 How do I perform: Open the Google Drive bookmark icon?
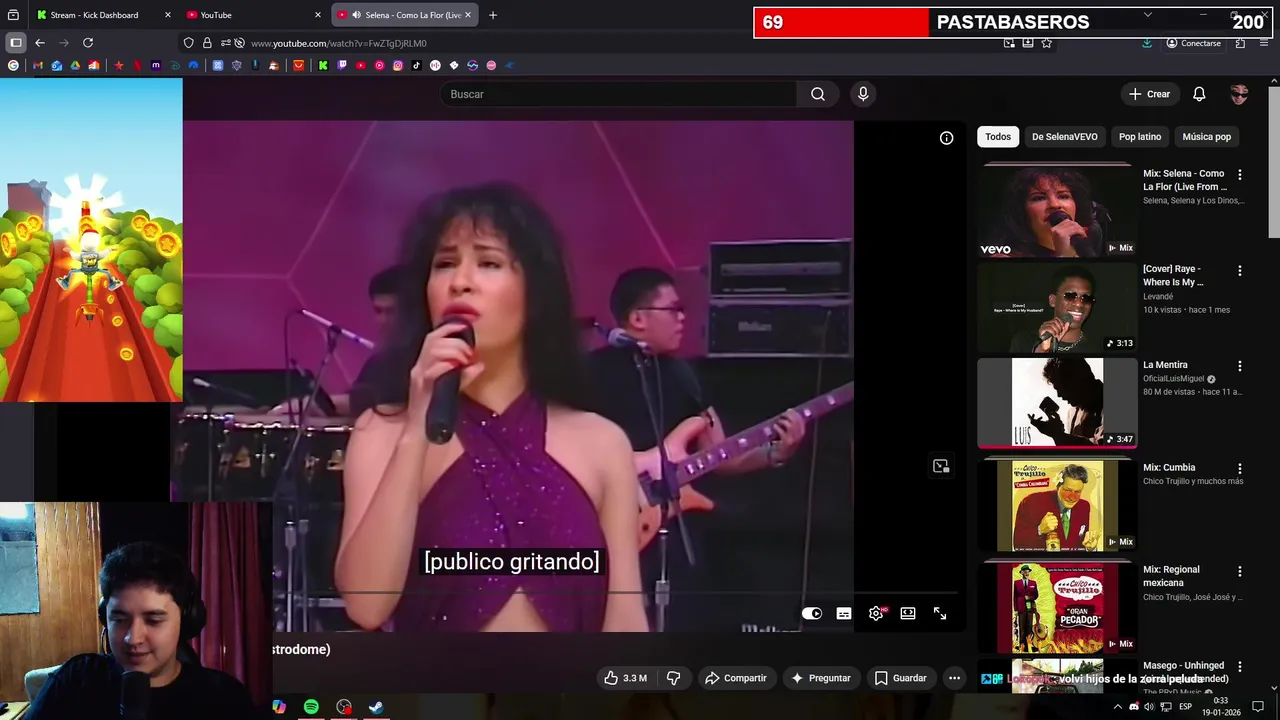tap(75, 65)
